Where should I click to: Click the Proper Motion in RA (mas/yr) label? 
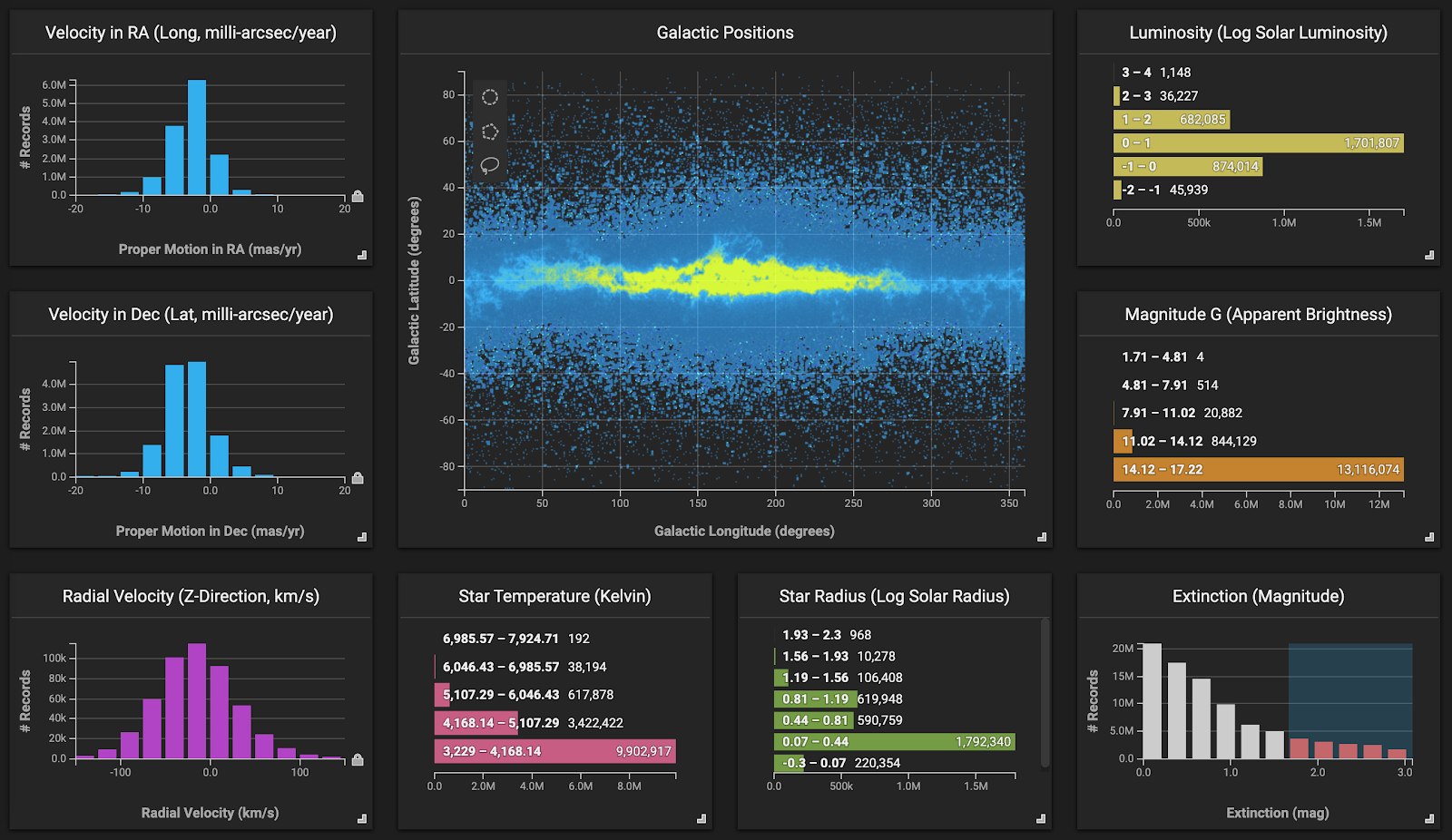(x=210, y=249)
